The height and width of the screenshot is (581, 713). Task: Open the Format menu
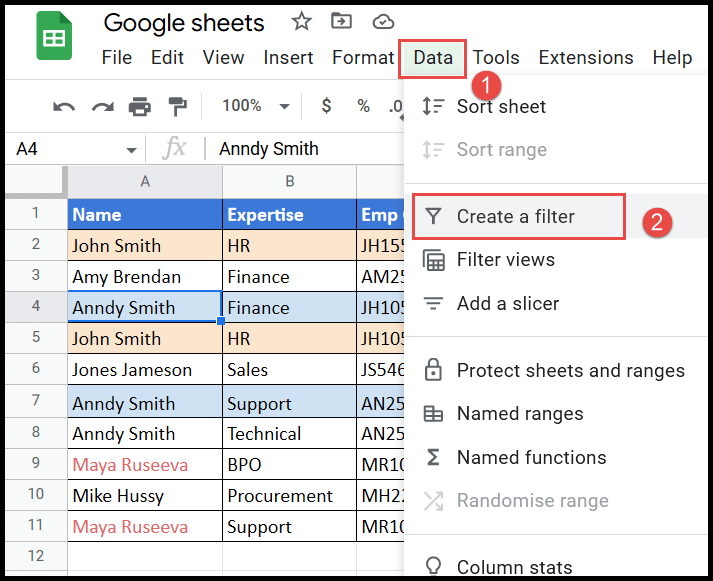363,58
